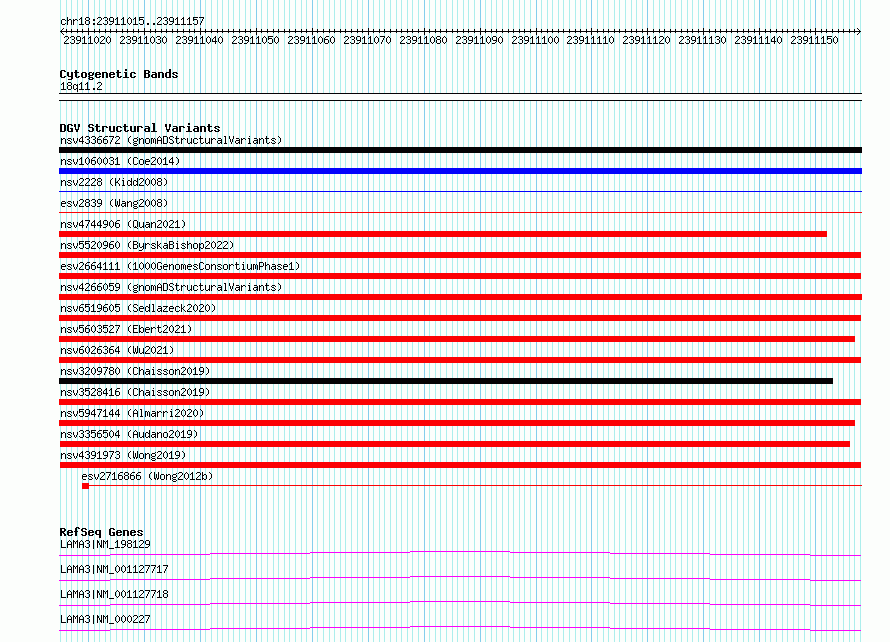Click the chr18:23911015..23911157 region label
The height and width of the screenshot is (642, 890).
(x=132, y=21)
